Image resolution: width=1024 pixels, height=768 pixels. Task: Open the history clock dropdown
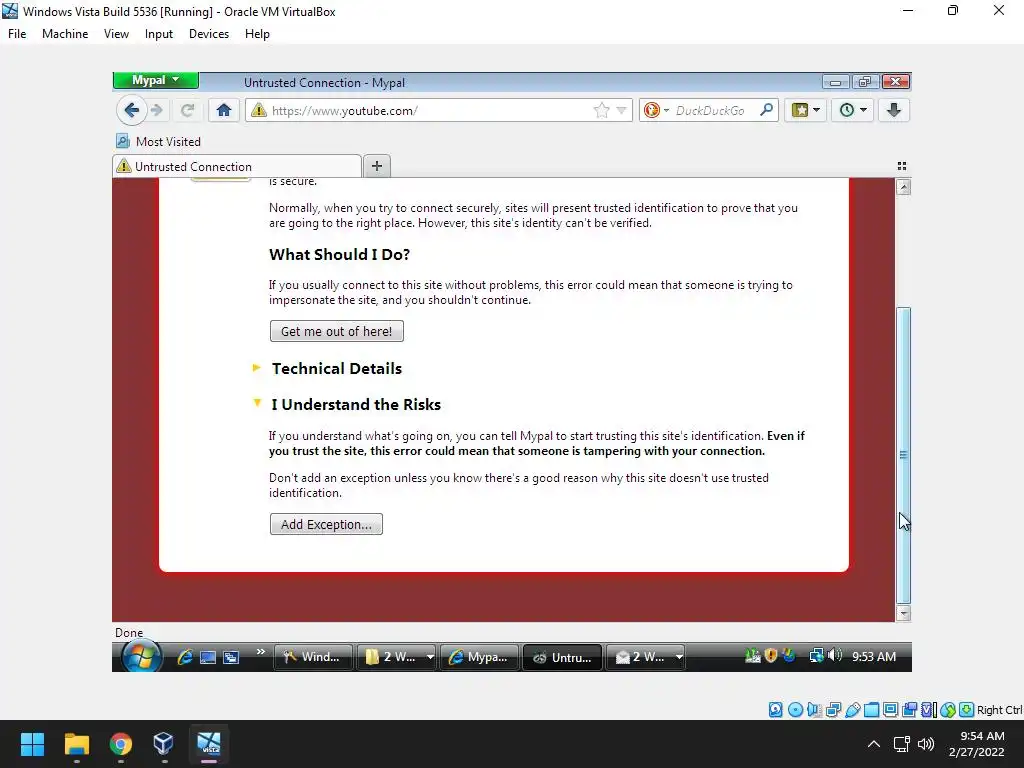[x=853, y=110]
